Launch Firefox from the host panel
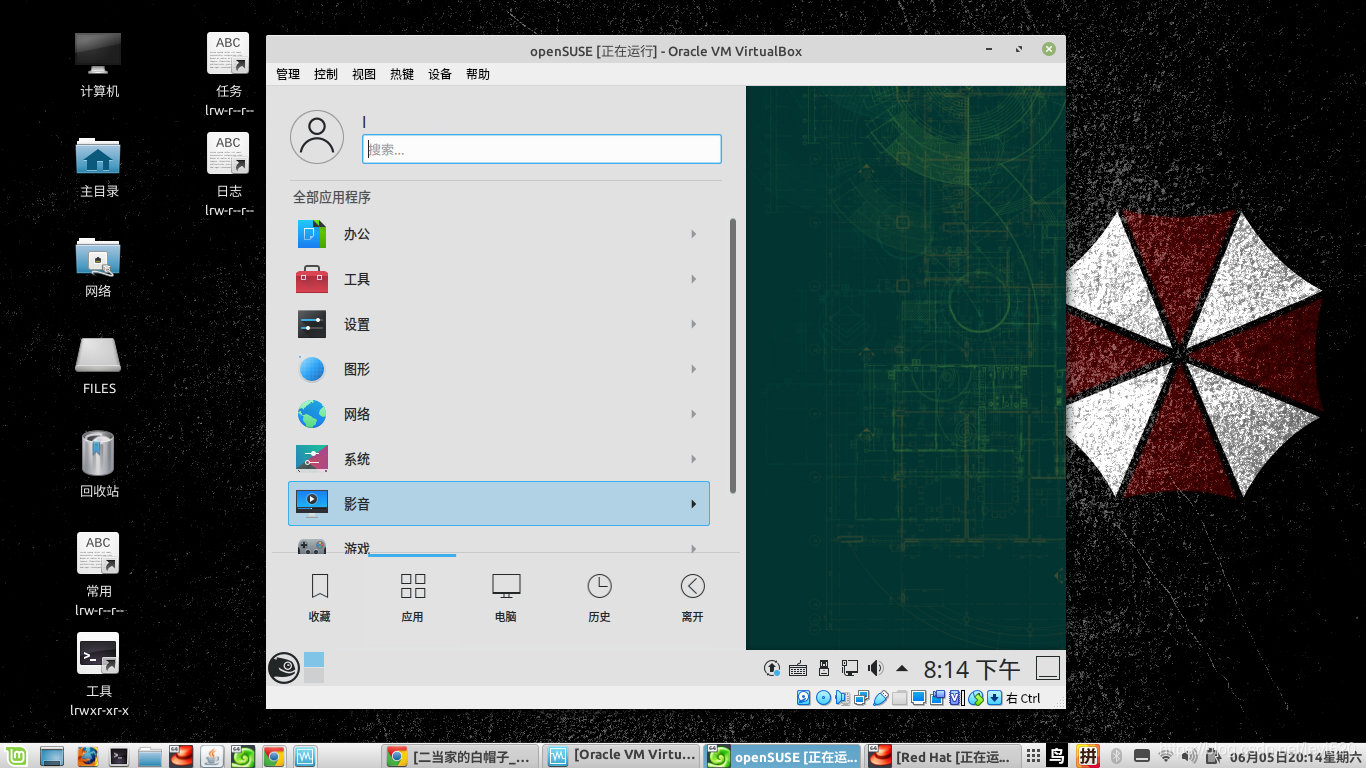This screenshot has width=1366, height=768. pyautogui.click(x=87, y=757)
